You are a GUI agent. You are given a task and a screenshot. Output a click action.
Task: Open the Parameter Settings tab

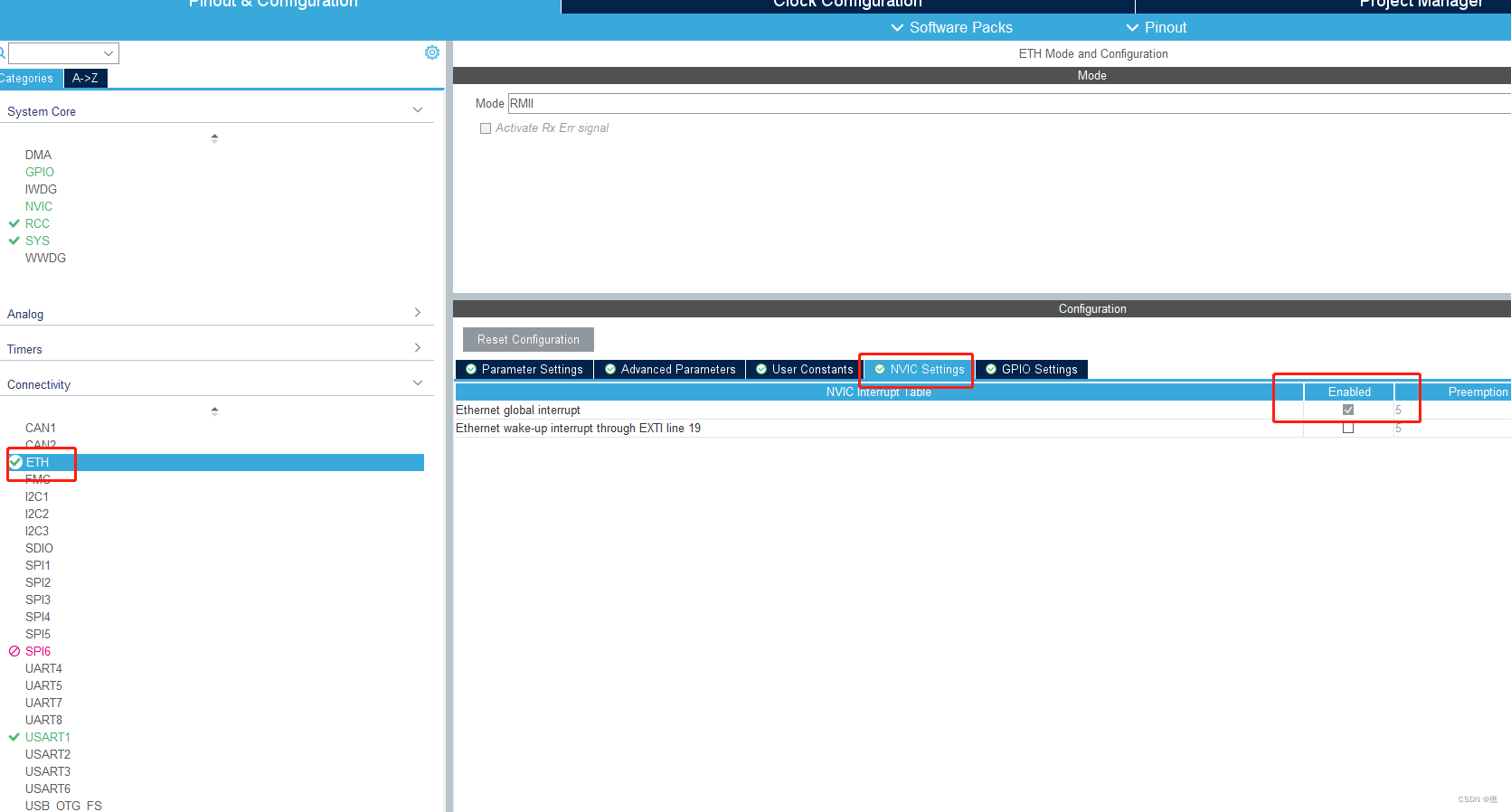(x=524, y=369)
